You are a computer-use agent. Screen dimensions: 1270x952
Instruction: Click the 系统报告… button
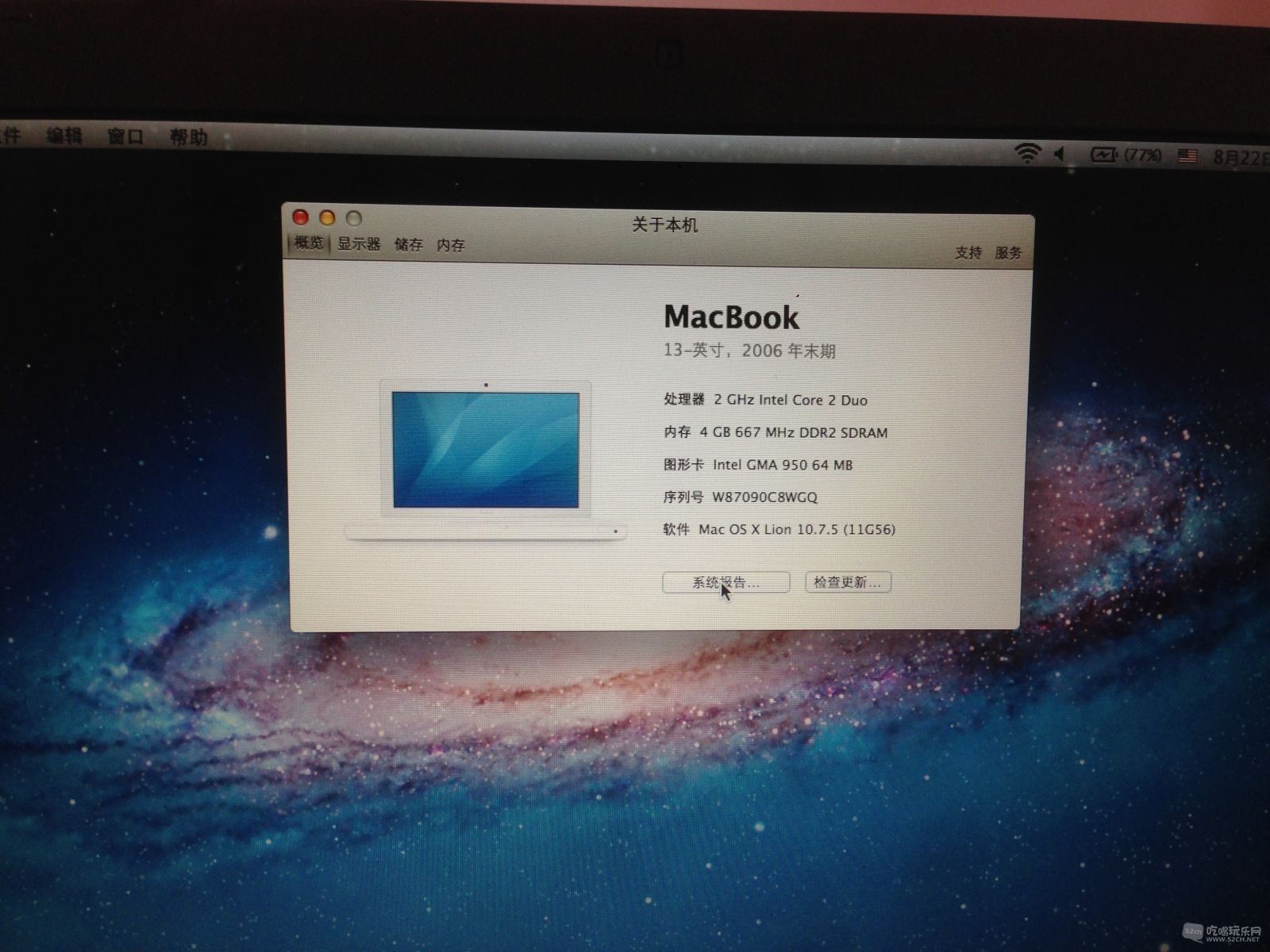pyautogui.click(x=725, y=582)
